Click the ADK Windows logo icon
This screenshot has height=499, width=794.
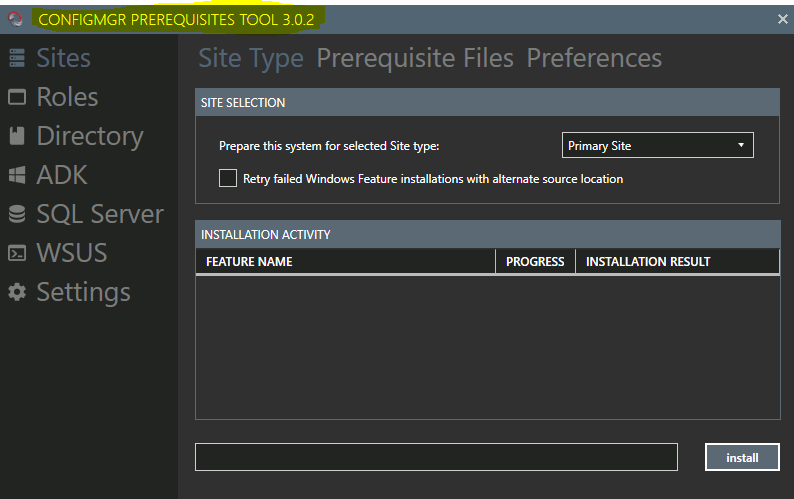(17, 175)
